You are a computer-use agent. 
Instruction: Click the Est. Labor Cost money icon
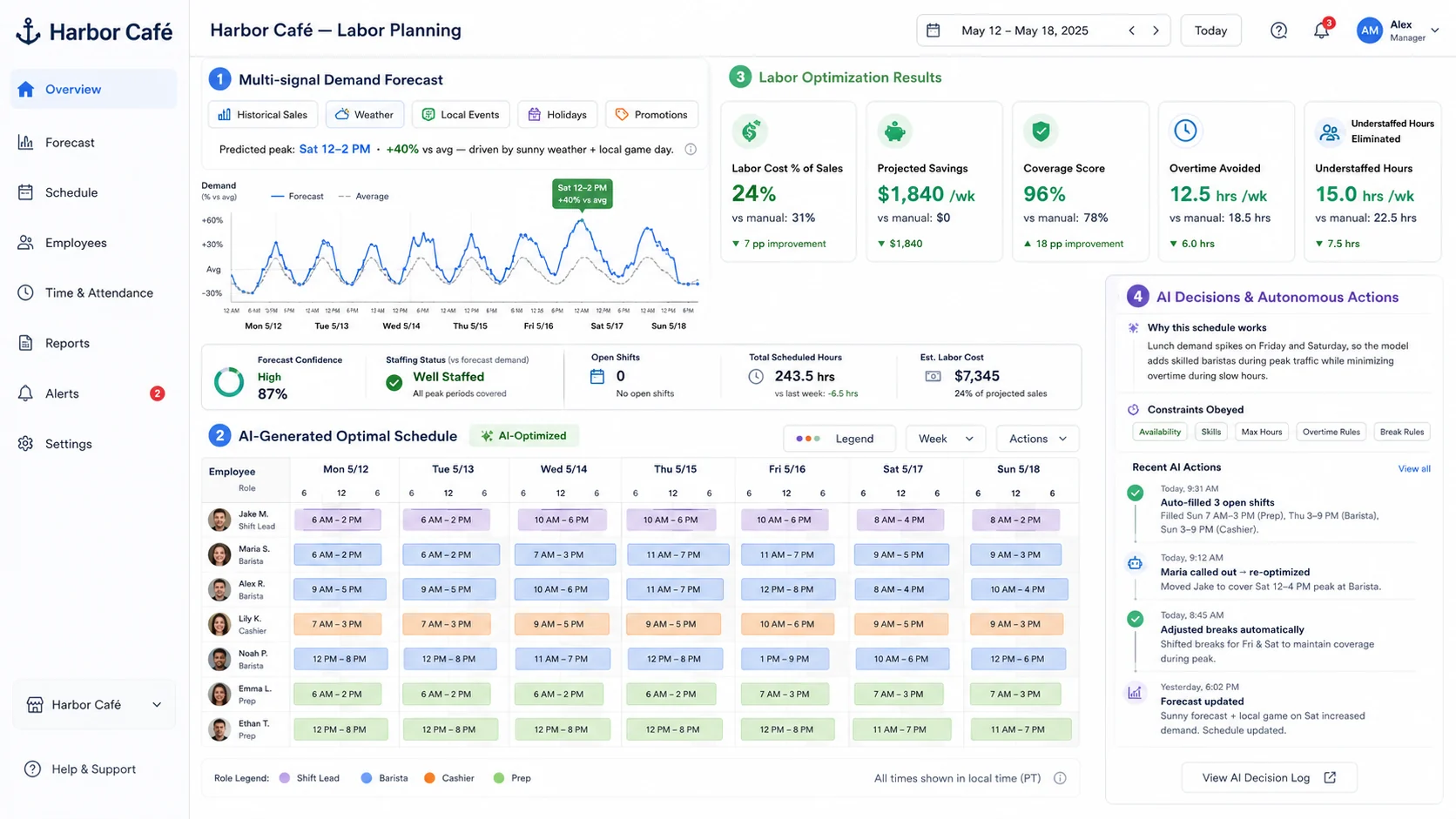click(933, 377)
